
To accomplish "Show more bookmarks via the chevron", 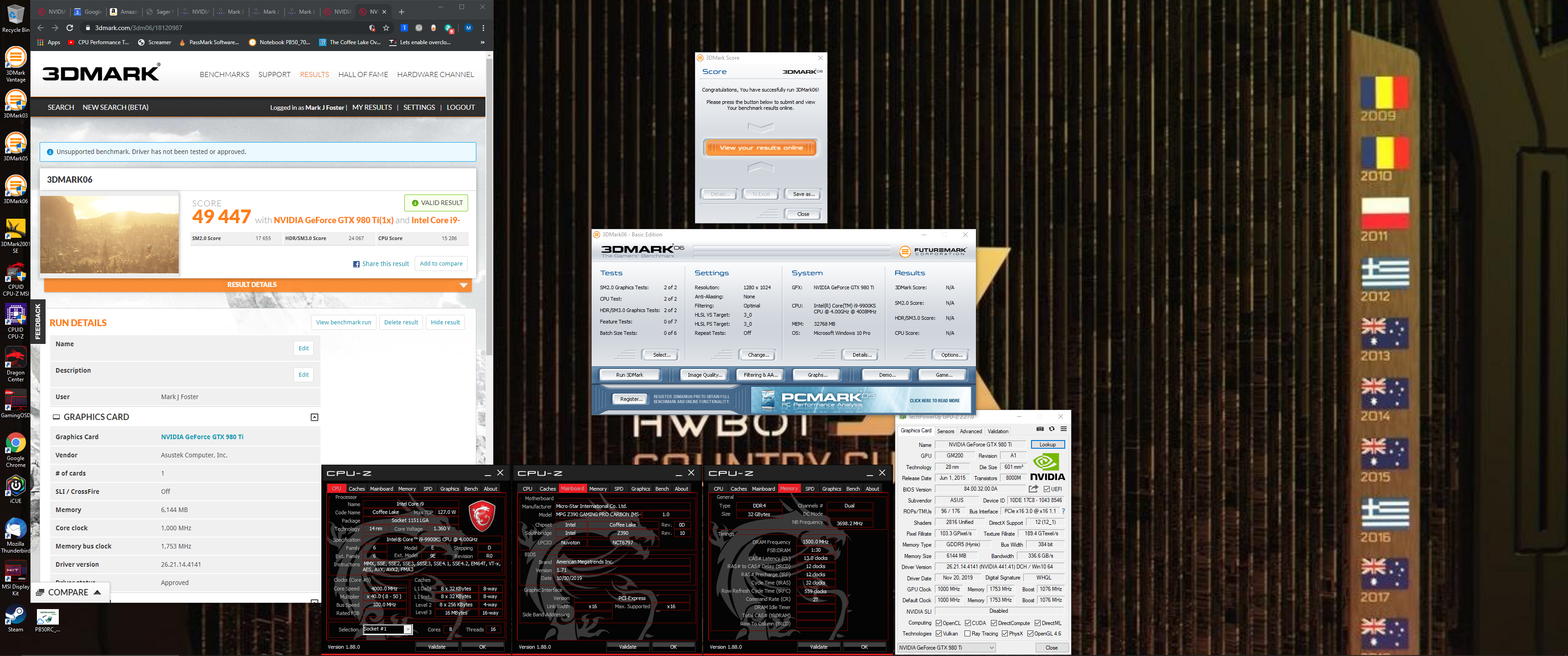I will (483, 43).
